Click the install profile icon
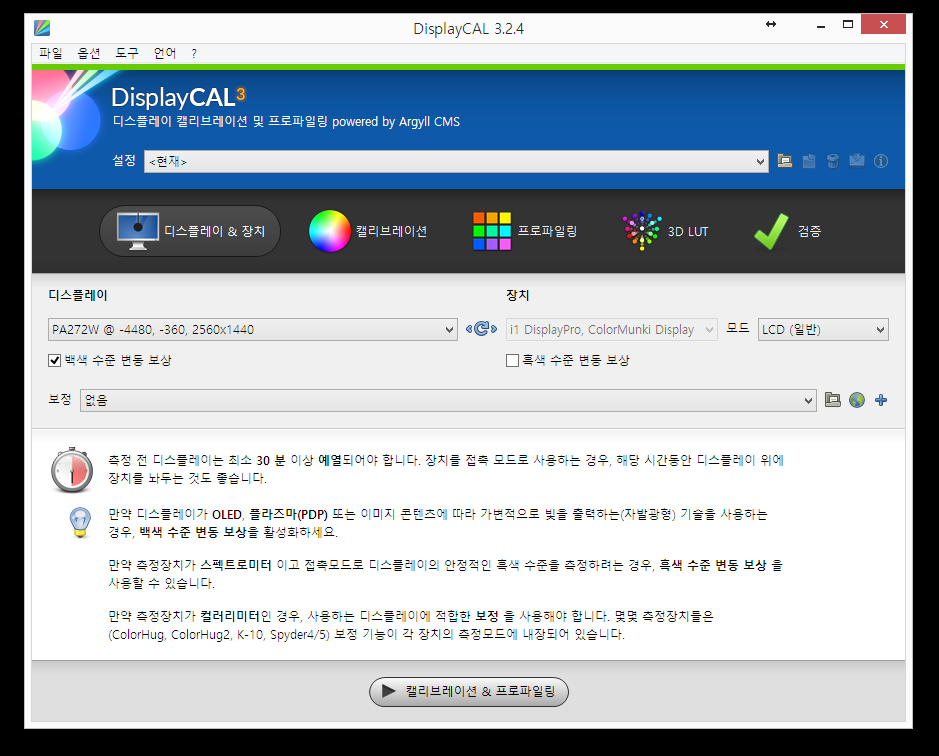 pos(857,161)
